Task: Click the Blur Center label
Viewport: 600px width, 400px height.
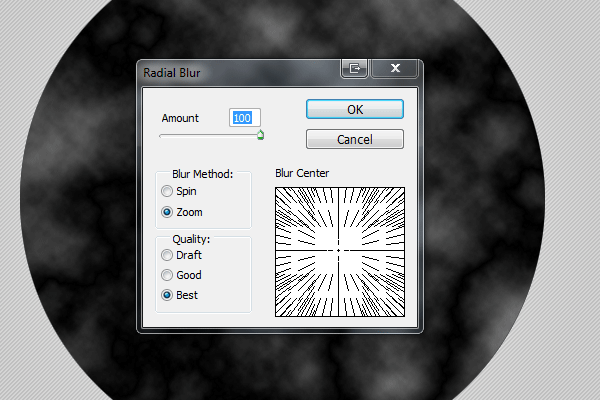Action: [x=302, y=173]
